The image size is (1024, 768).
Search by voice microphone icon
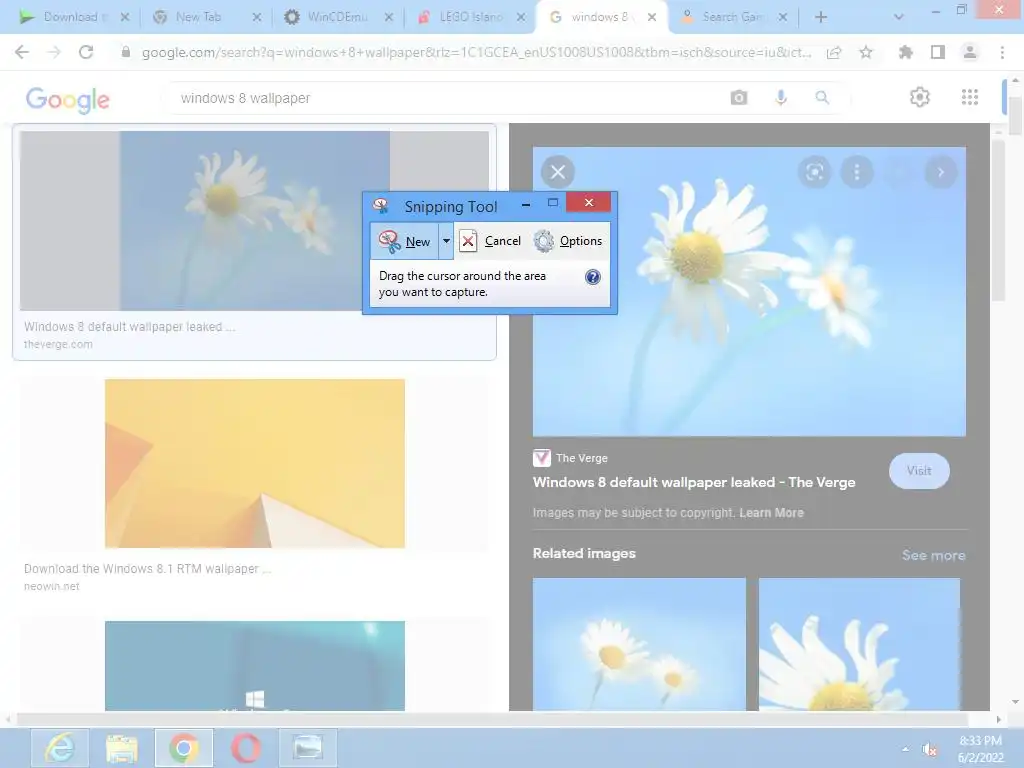pyautogui.click(x=780, y=98)
